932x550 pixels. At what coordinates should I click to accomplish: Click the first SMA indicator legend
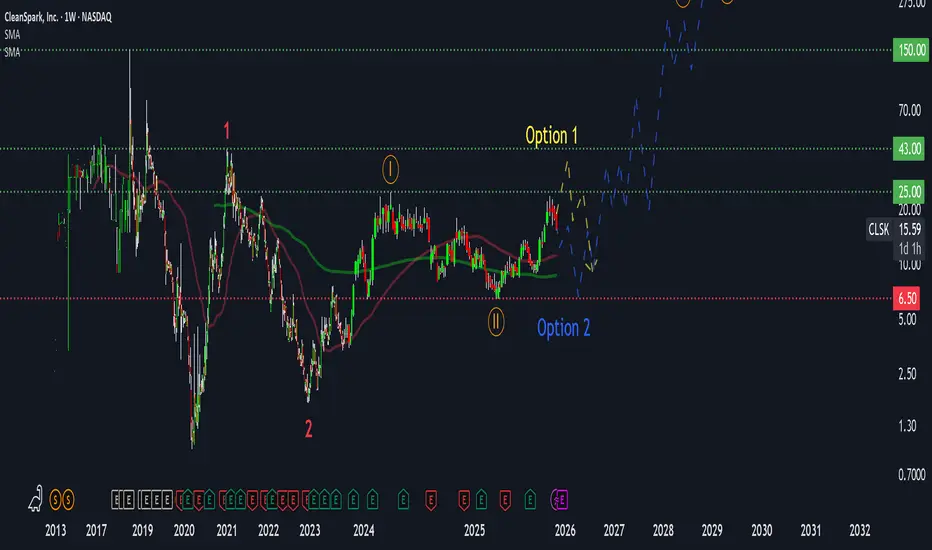(x=12, y=34)
